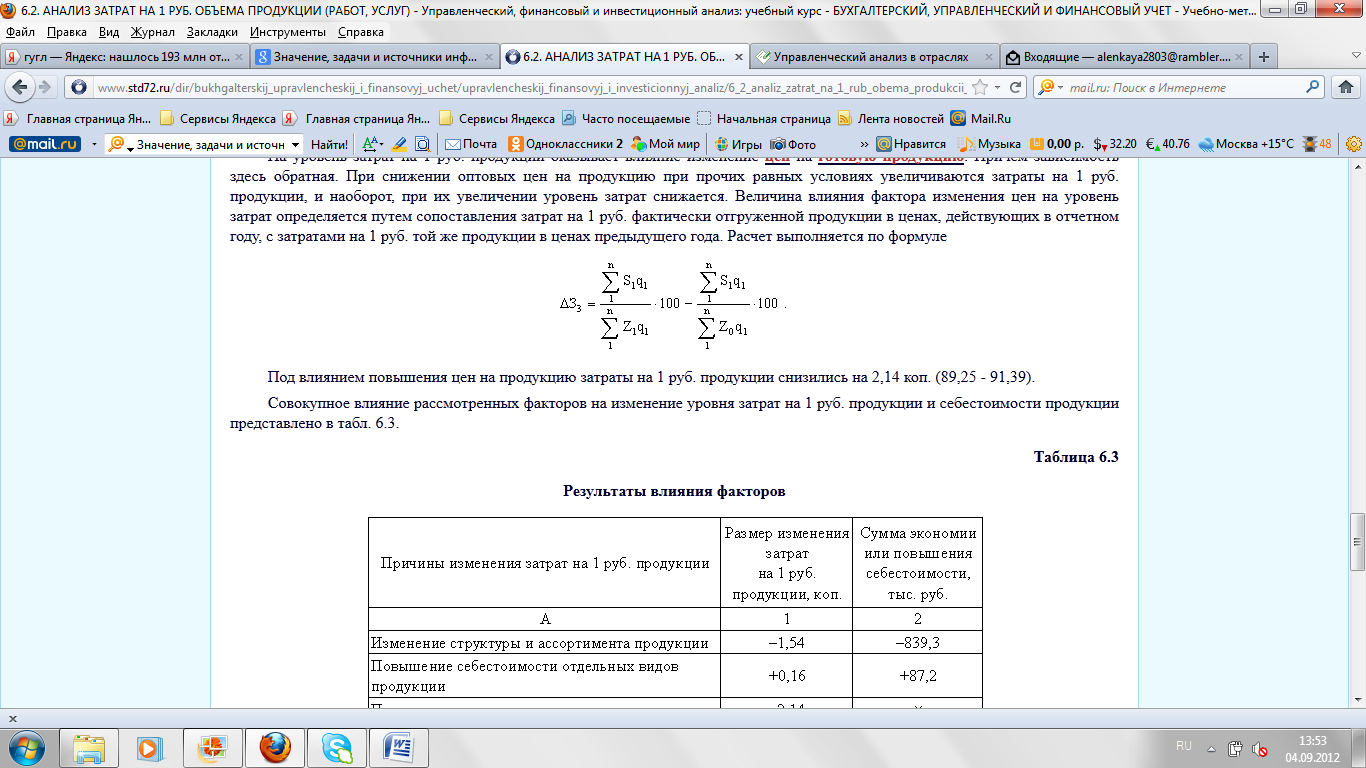Open Мой мир in the toolbar
The height and width of the screenshot is (768, 1366).
tap(666, 144)
